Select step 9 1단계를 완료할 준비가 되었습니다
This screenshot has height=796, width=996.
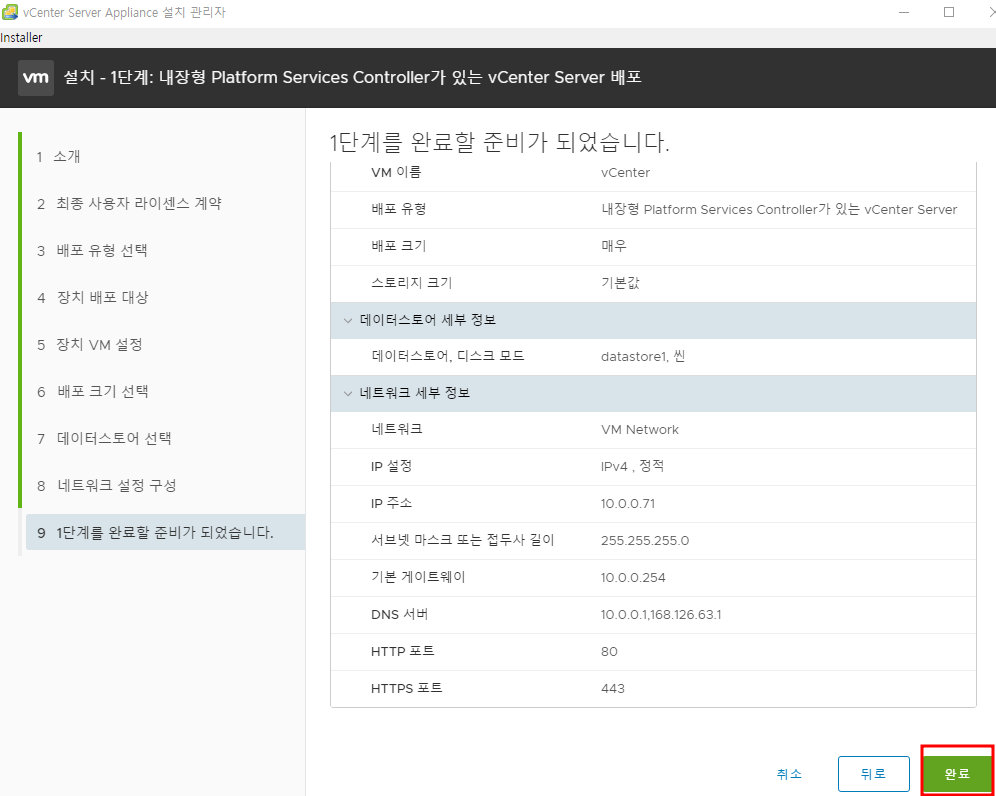[x=165, y=532]
